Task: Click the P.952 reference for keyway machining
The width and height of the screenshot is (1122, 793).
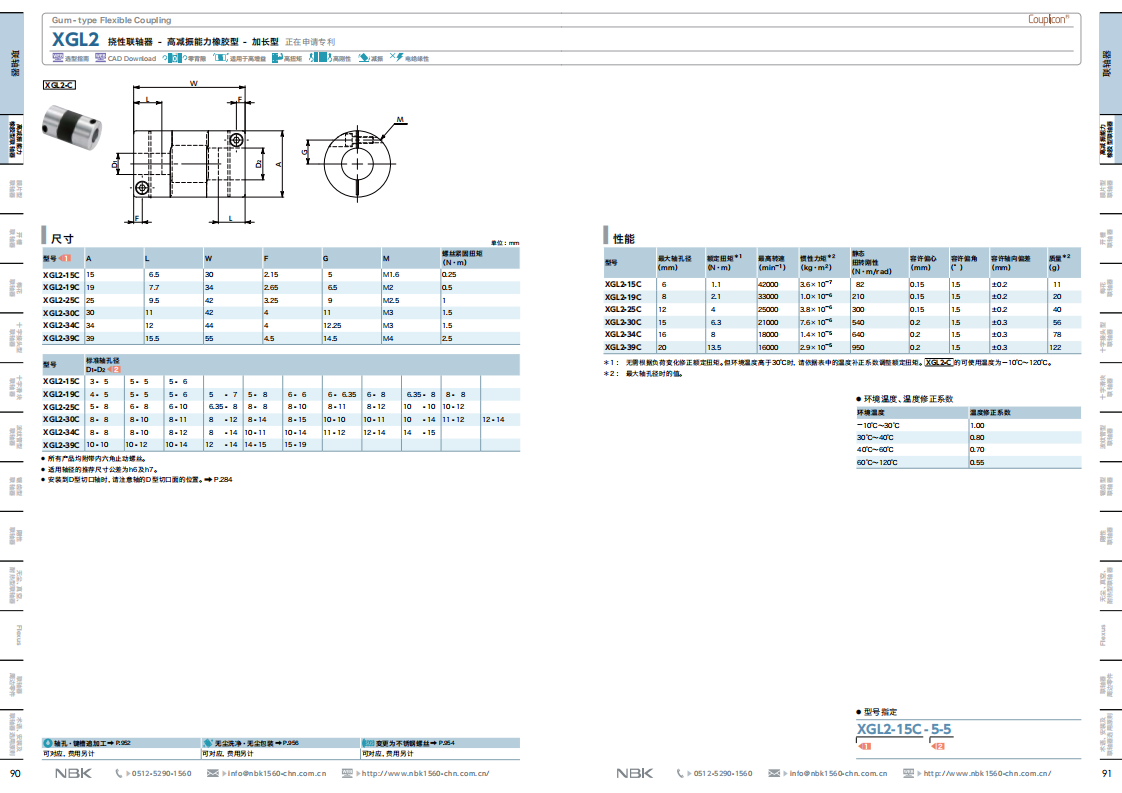Action: pos(123,744)
